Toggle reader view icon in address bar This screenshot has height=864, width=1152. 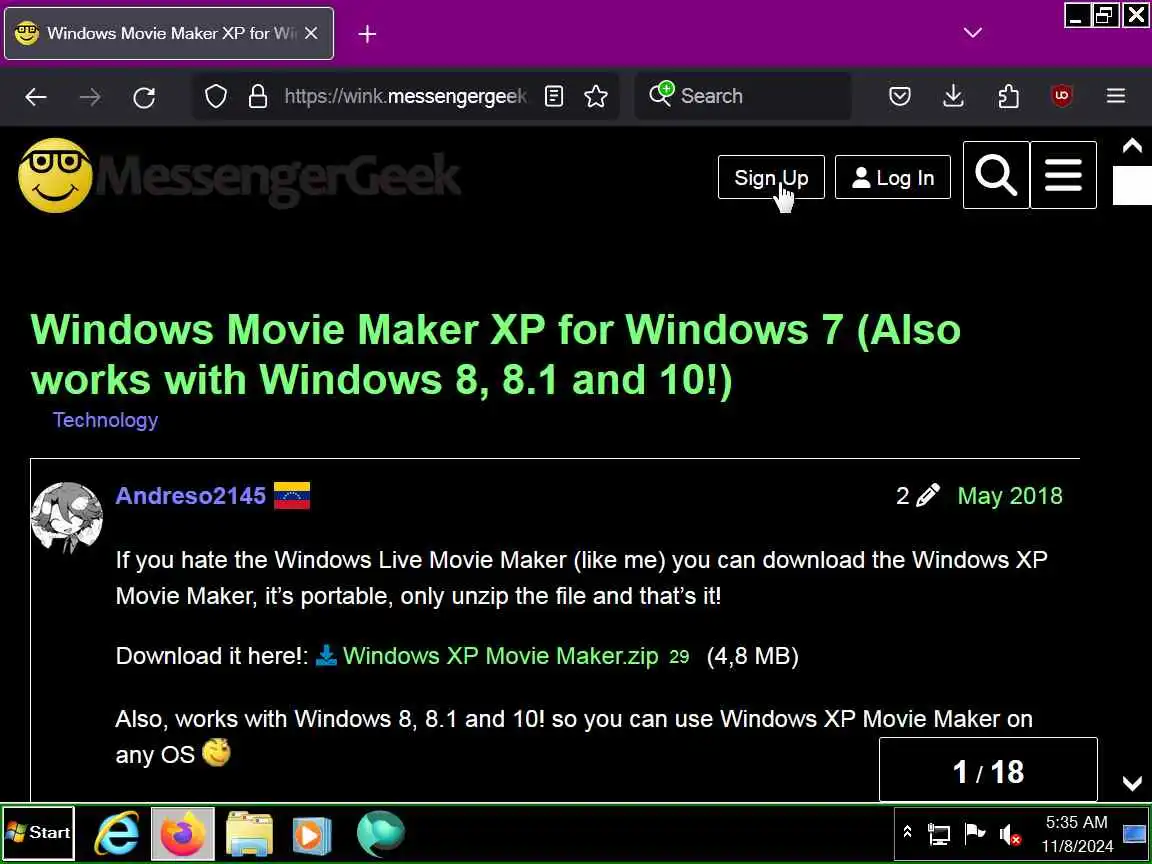click(x=554, y=96)
